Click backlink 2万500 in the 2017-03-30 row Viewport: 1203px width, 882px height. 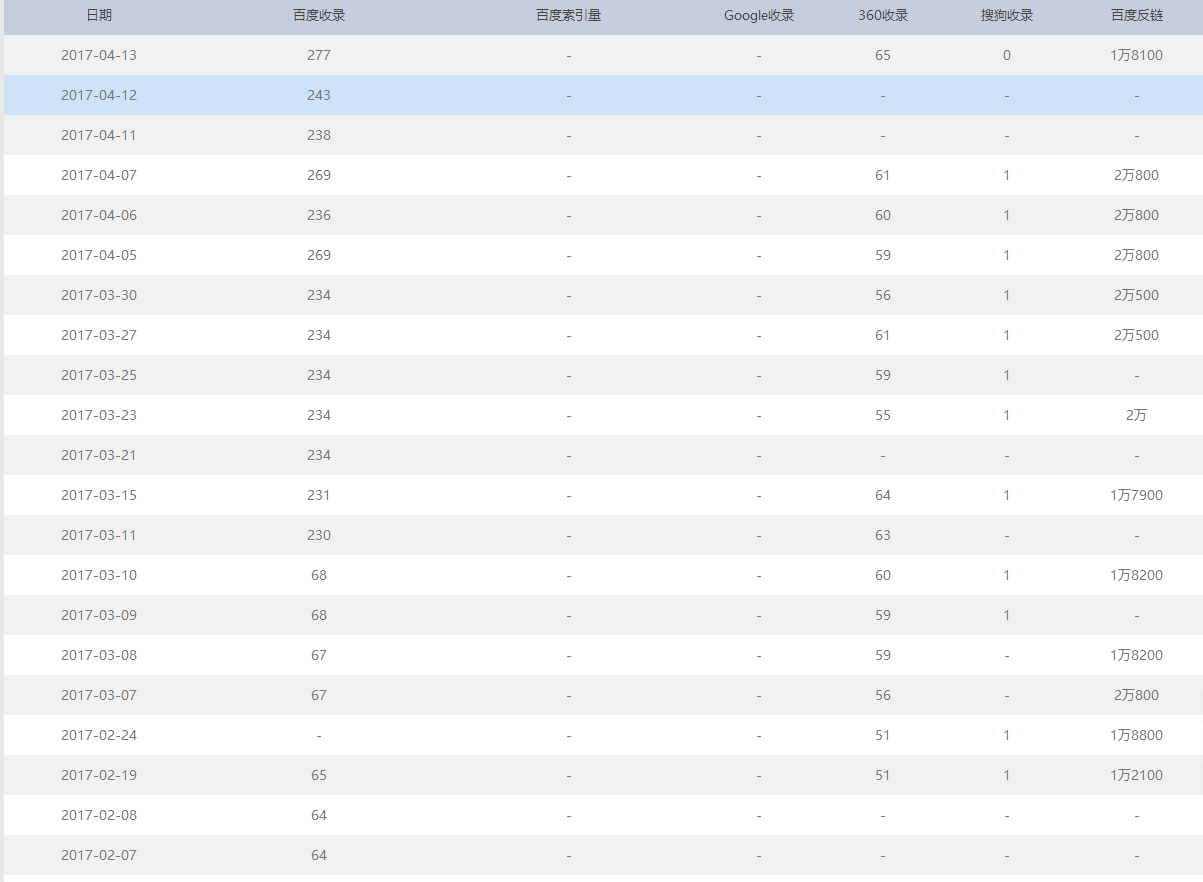click(1137, 295)
